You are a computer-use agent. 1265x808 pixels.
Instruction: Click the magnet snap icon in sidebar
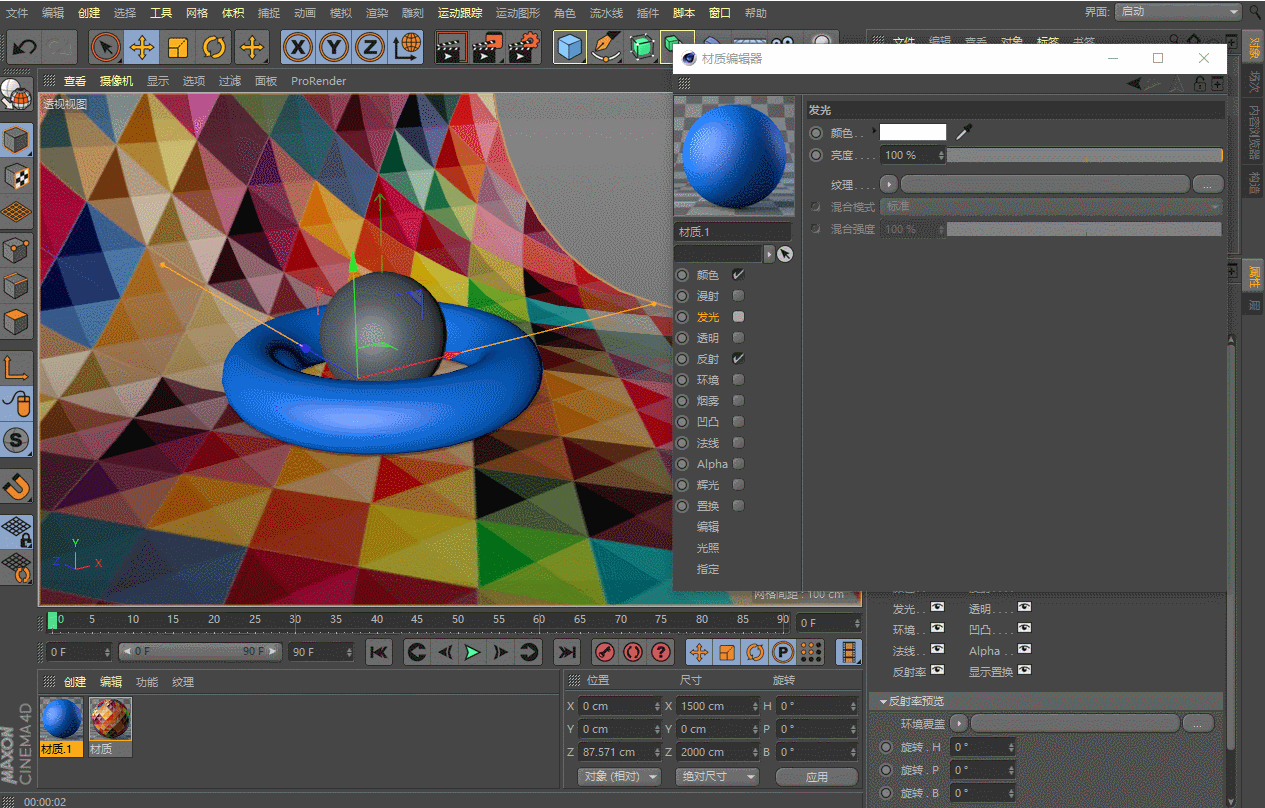(17, 487)
